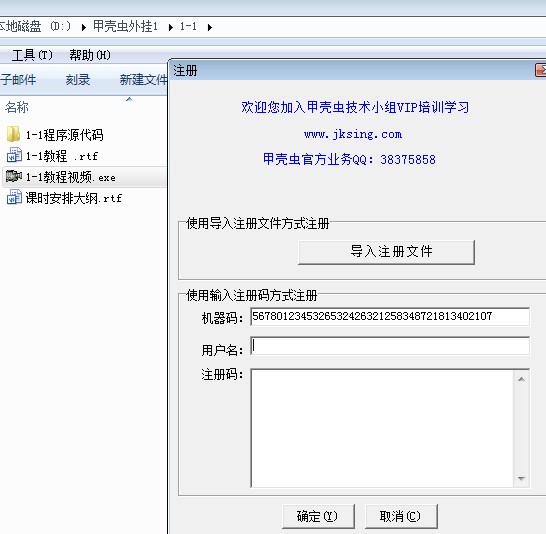546x534 pixels.
Task: Click the 甲壳虫外挂1 breadcrumb segment
Action: pos(125,26)
